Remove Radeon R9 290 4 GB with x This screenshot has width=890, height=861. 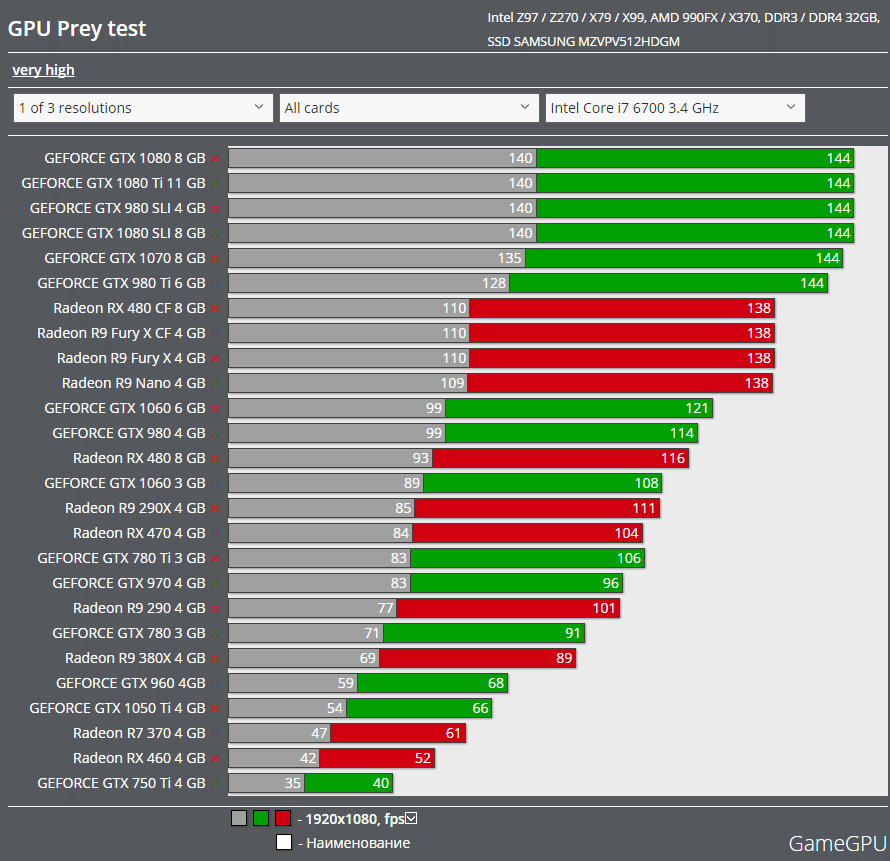click(215, 608)
